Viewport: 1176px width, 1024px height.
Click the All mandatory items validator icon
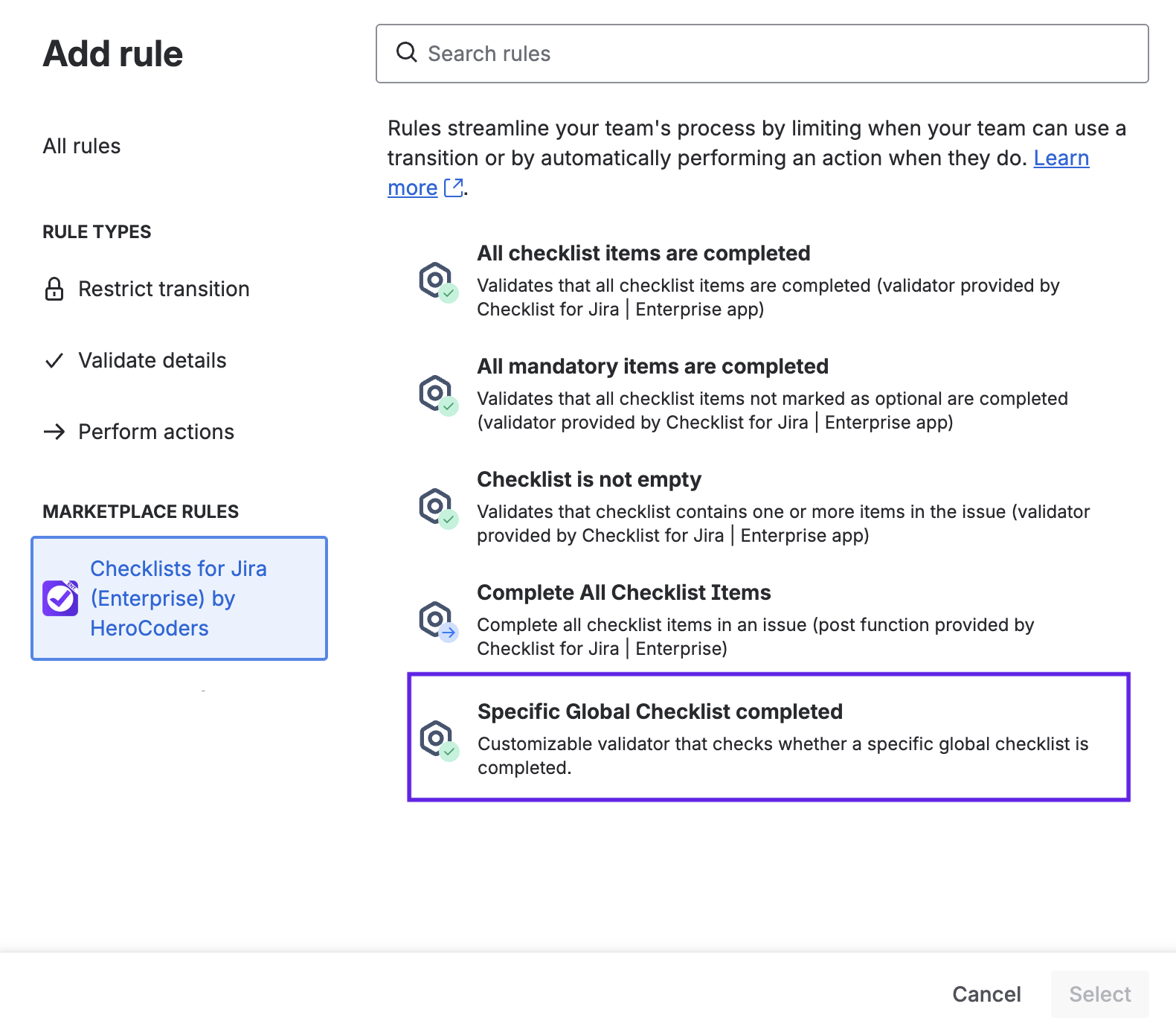pyautogui.click(x=437, y=395)
